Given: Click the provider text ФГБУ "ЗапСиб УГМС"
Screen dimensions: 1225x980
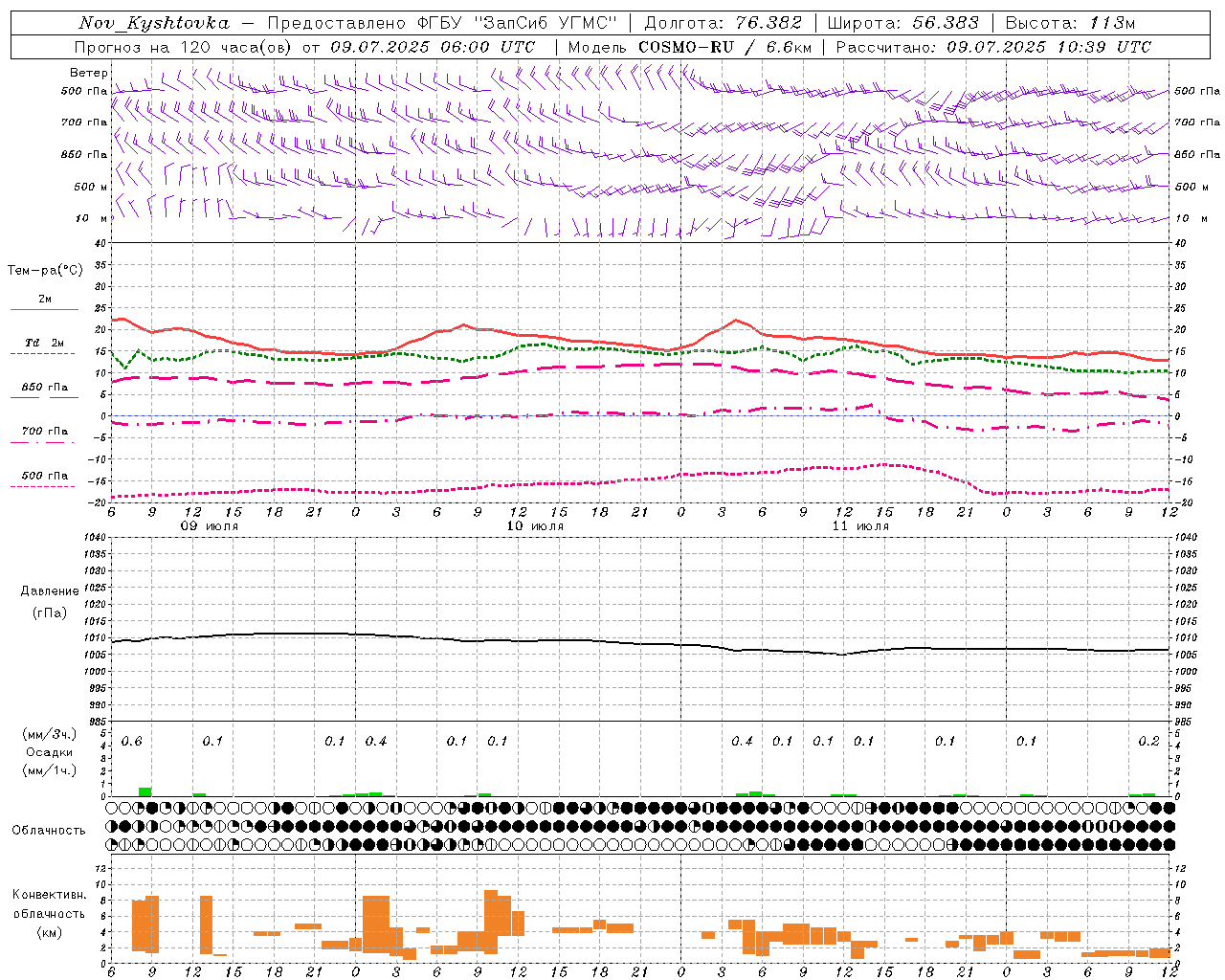Looking at the screenshot, I should [x=518, y=23].
